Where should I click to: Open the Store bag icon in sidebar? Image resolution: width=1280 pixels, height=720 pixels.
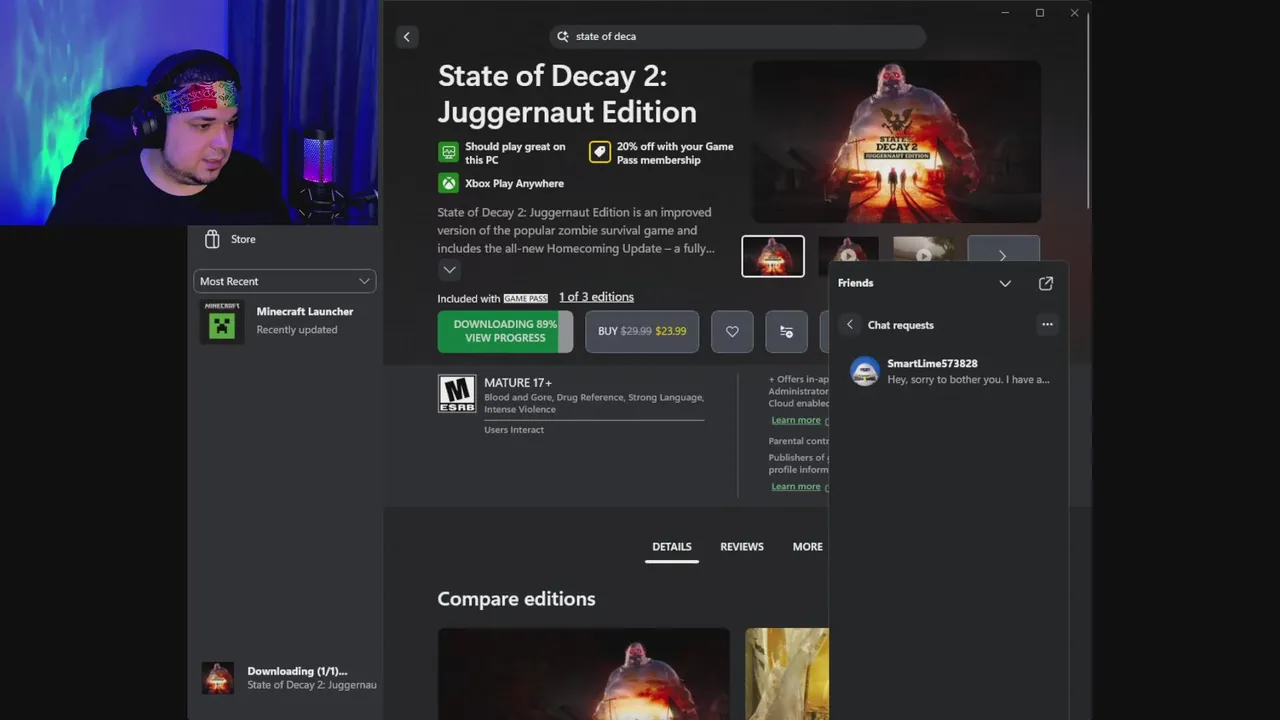pos(212,239)
